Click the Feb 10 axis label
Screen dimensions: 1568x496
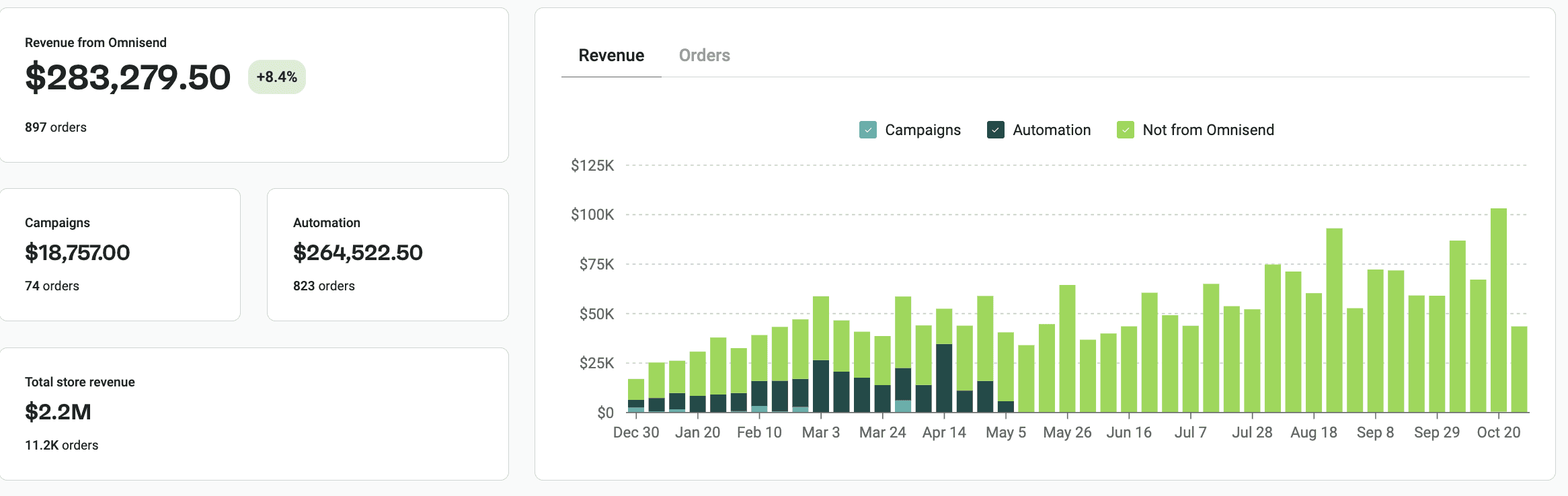pyautogui.click(x=759, y=432)
